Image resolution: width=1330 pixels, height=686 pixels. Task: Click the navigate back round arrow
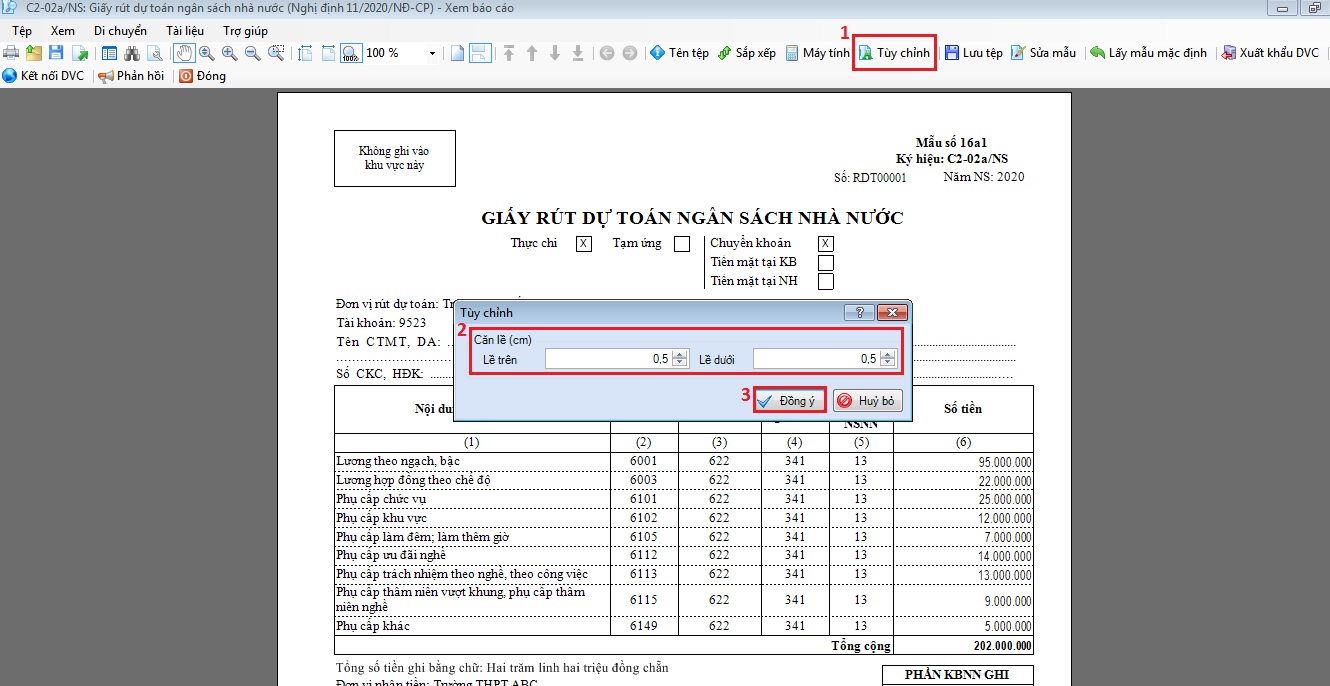[607, 53]
